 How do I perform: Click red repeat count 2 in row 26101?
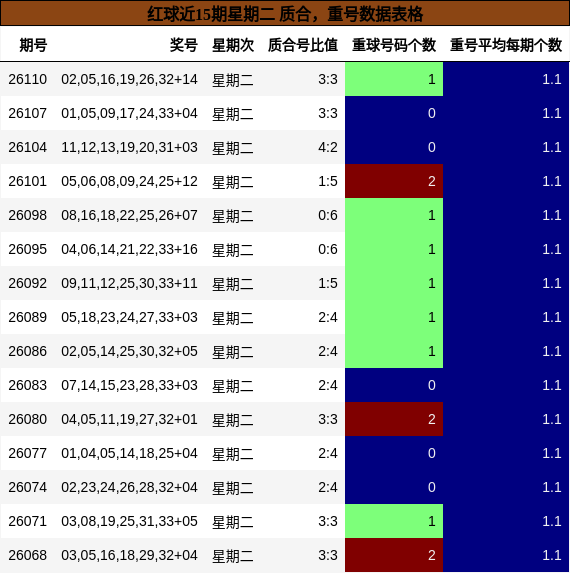(x=394, y=181)
